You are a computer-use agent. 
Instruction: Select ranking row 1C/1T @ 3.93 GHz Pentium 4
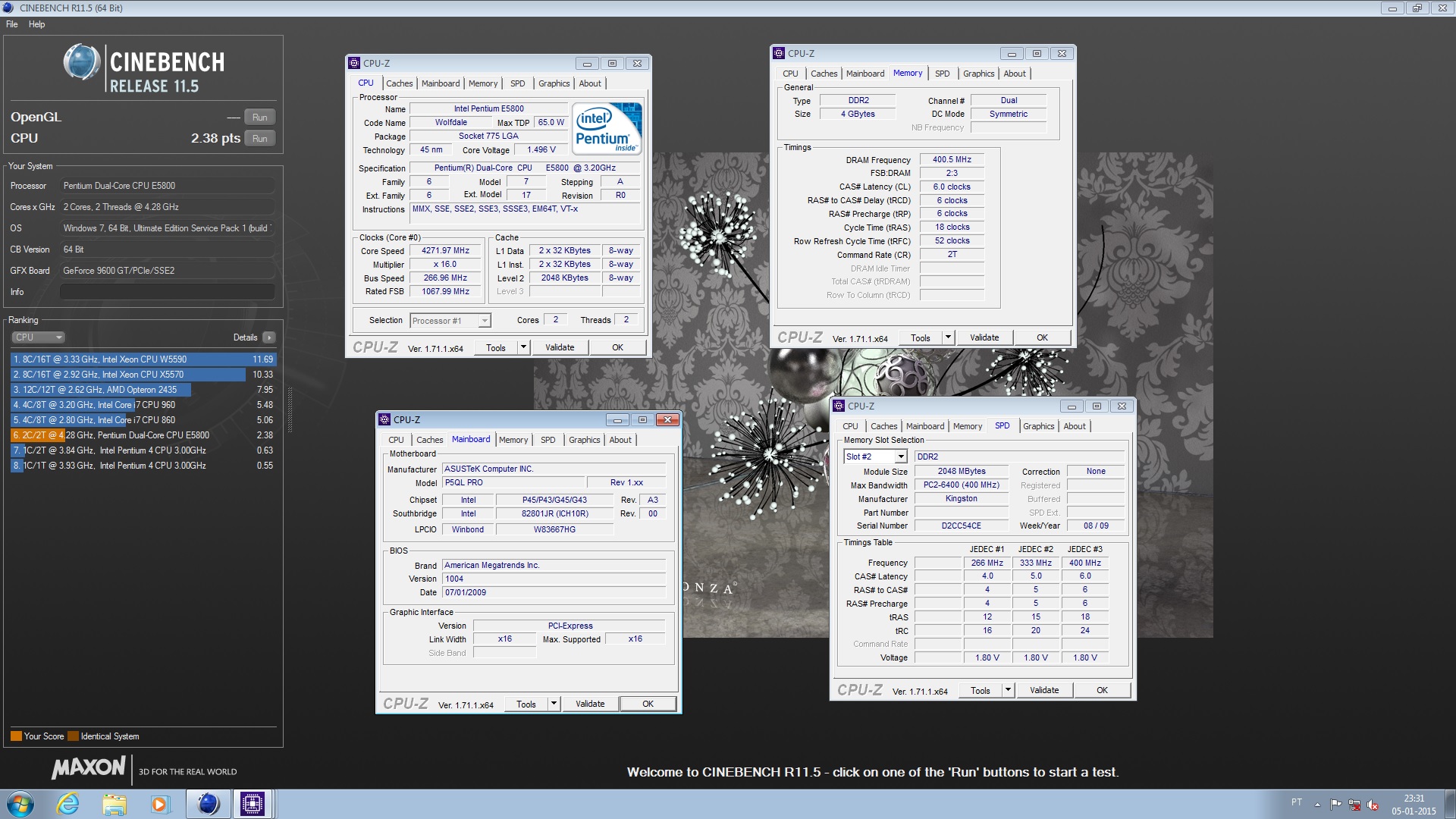tap(143, 466)
